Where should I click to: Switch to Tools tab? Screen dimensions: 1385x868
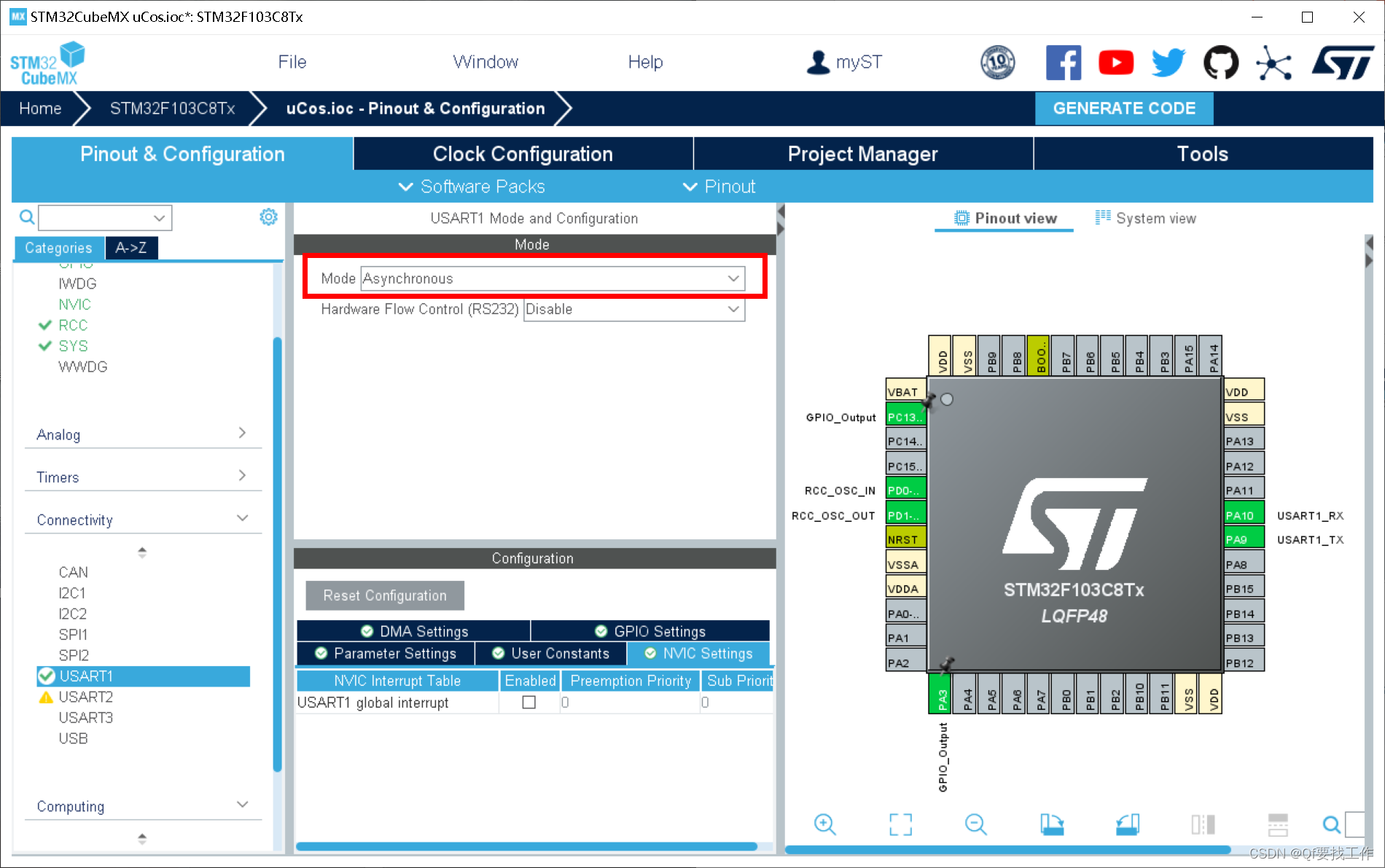click(x=1203, y=154)
